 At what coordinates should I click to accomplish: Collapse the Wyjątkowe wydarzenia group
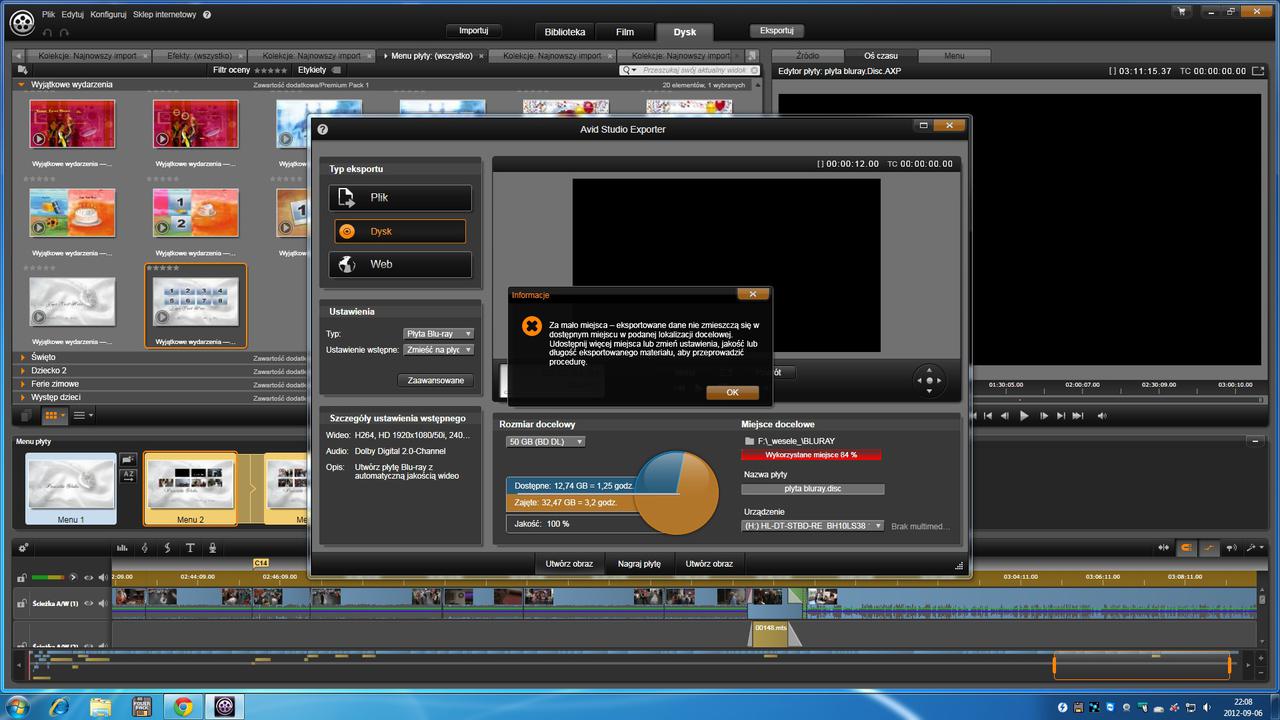point(22,85)
